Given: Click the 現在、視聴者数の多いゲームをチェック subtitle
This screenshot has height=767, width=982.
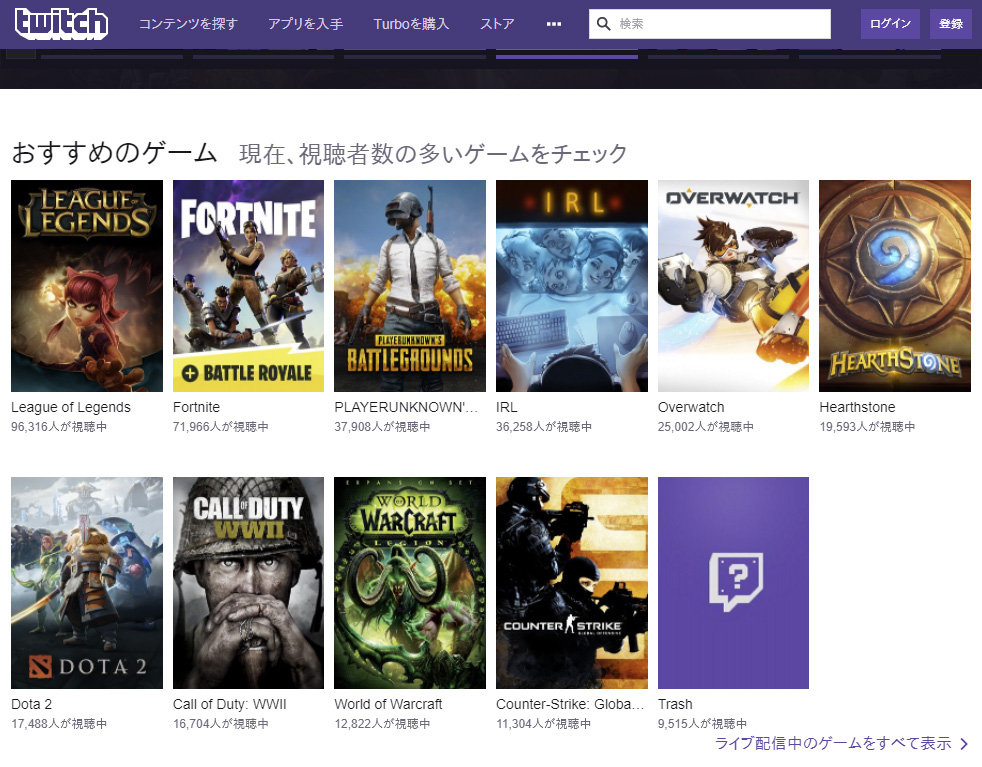Looking at the screenshot, I should (433, 154).
